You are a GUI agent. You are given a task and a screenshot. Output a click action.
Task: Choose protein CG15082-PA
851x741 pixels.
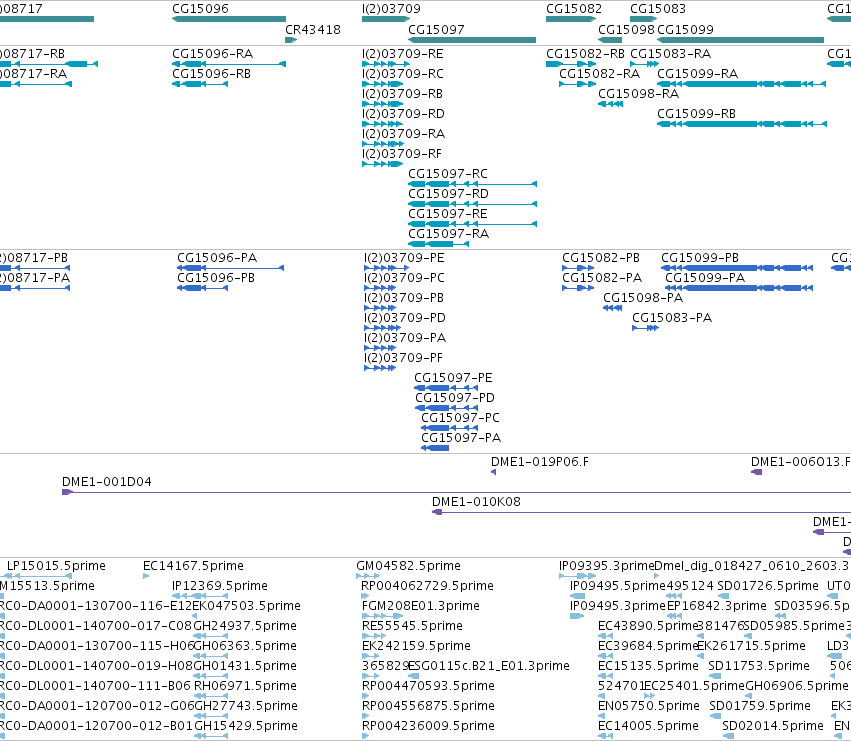coord(602,278)
